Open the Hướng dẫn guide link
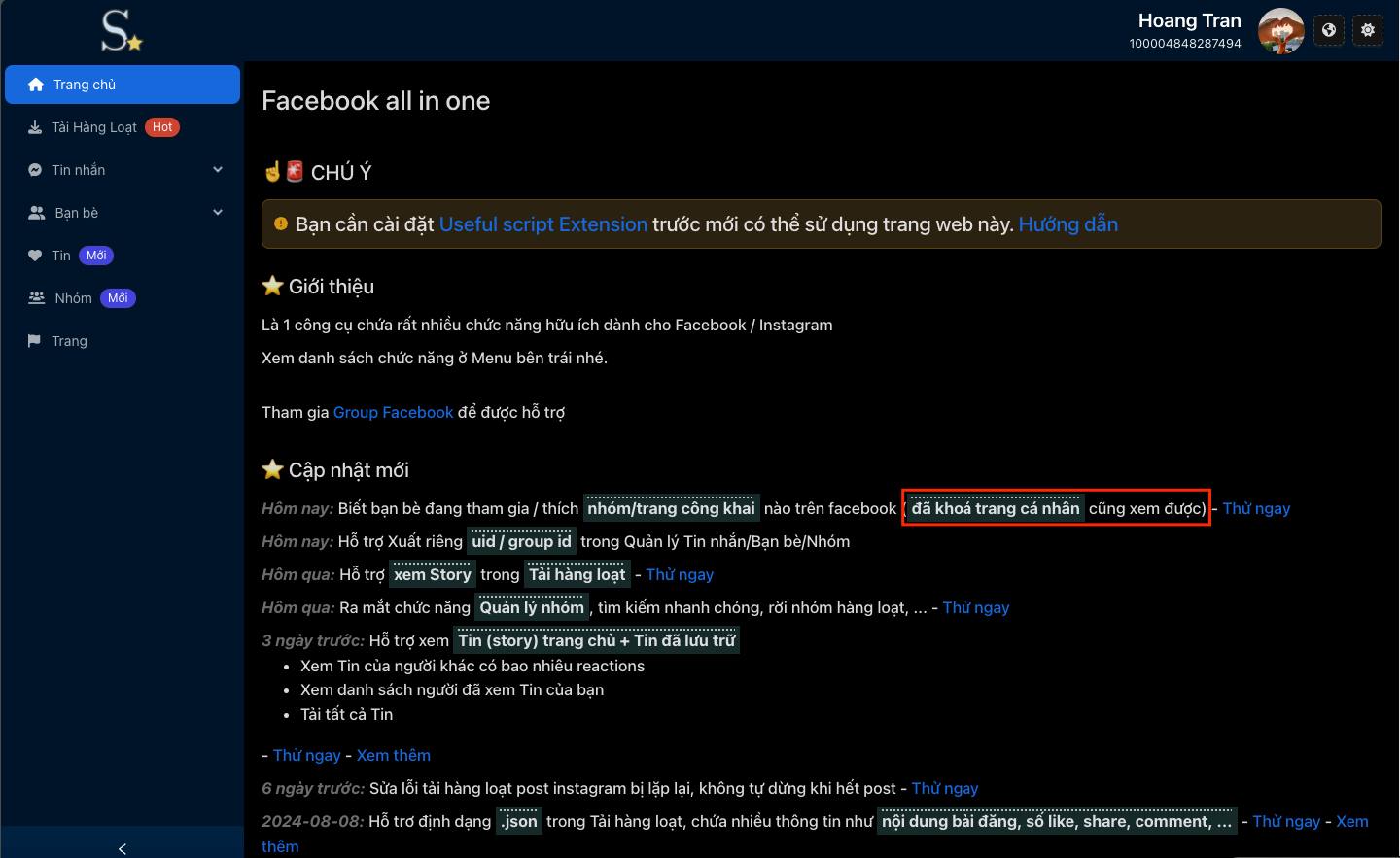Viewport: 1400px width, 858px height. click(1068, 224)
